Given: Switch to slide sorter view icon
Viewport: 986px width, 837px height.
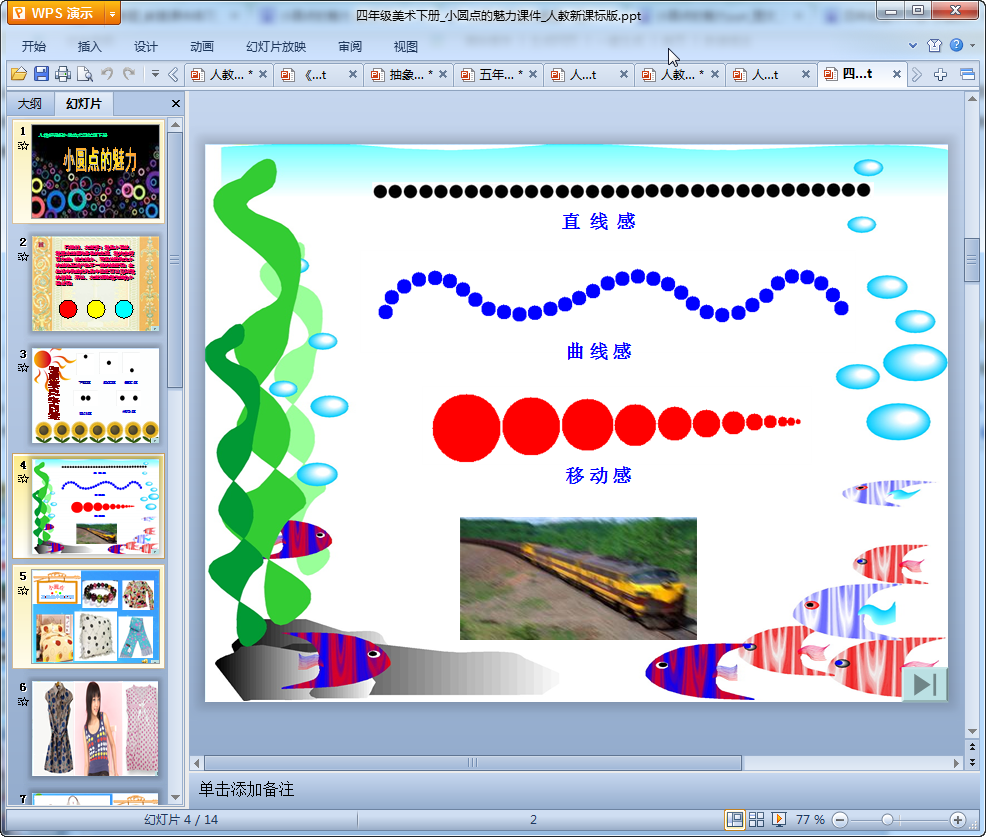Looking at the screenshot, I should (x=756, y=819).
